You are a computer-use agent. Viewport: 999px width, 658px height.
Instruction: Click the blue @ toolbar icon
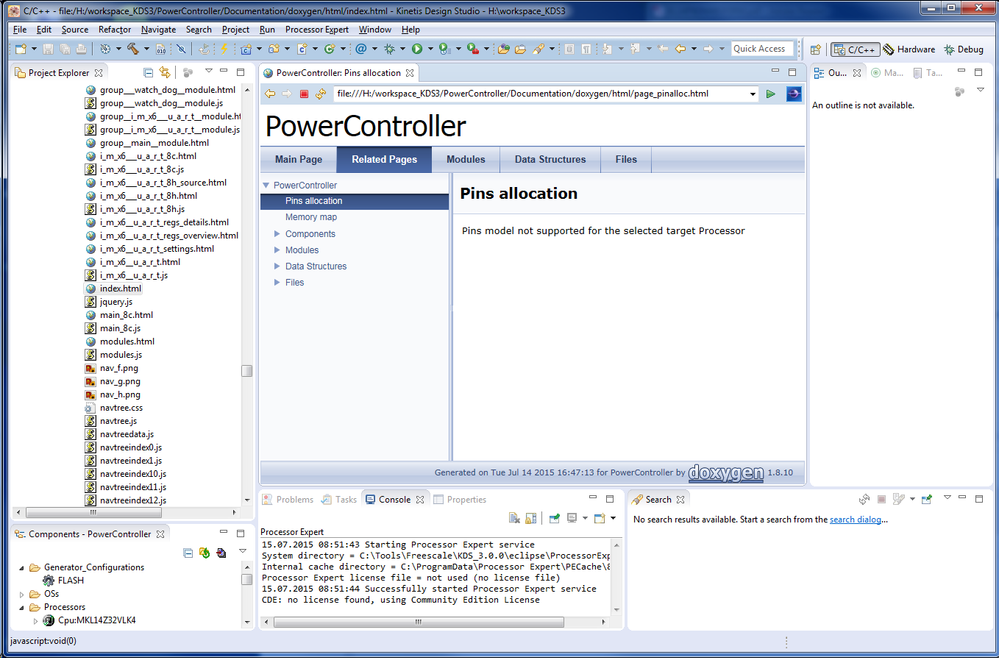point(361,49)
